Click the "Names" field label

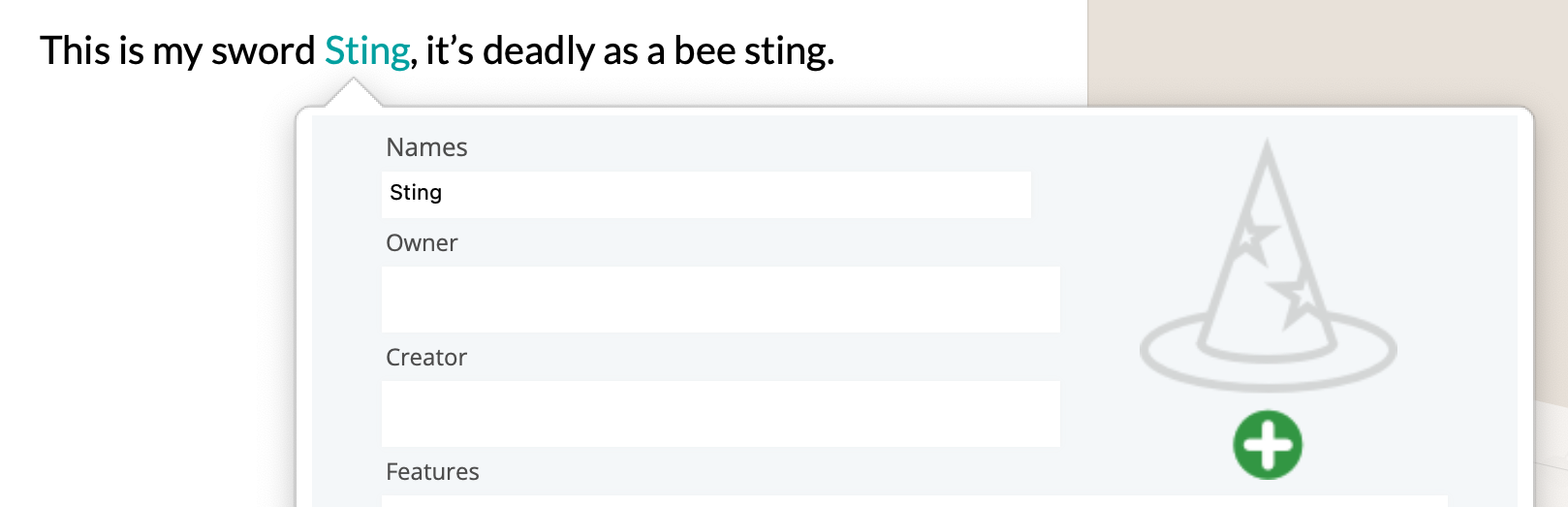click(x=426, y=147)
